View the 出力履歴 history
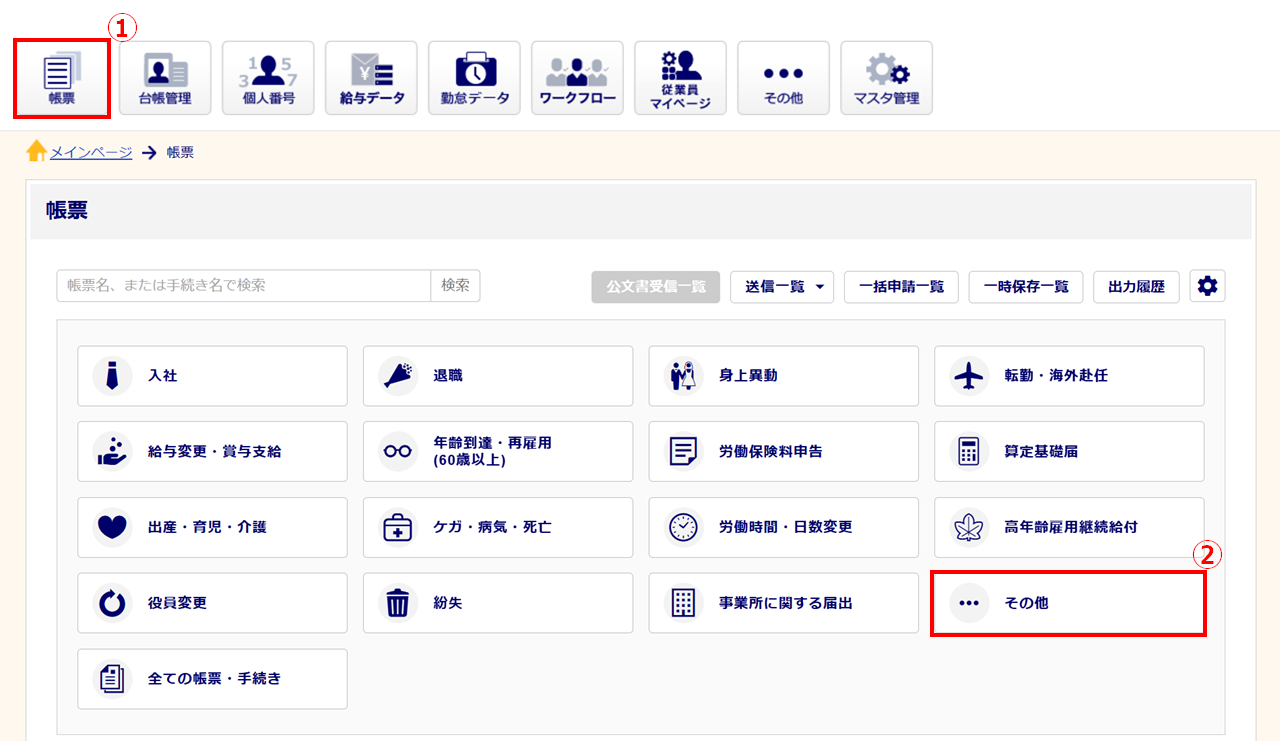 pos(1136,286)
